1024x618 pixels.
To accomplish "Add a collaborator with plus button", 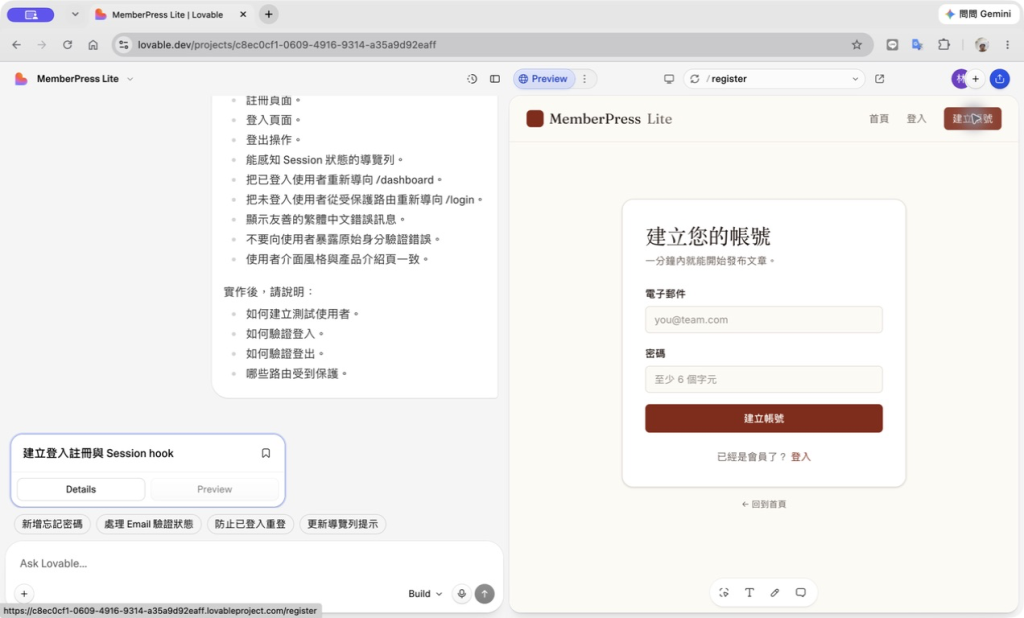I will (x=976, y=79).
